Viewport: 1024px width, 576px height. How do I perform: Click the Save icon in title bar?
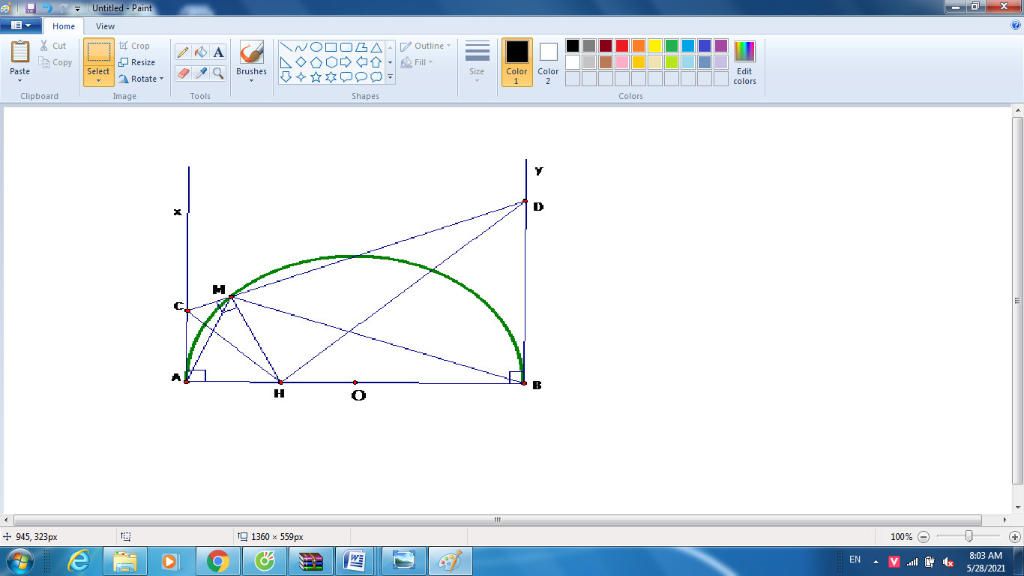click(x=31, y=8)
